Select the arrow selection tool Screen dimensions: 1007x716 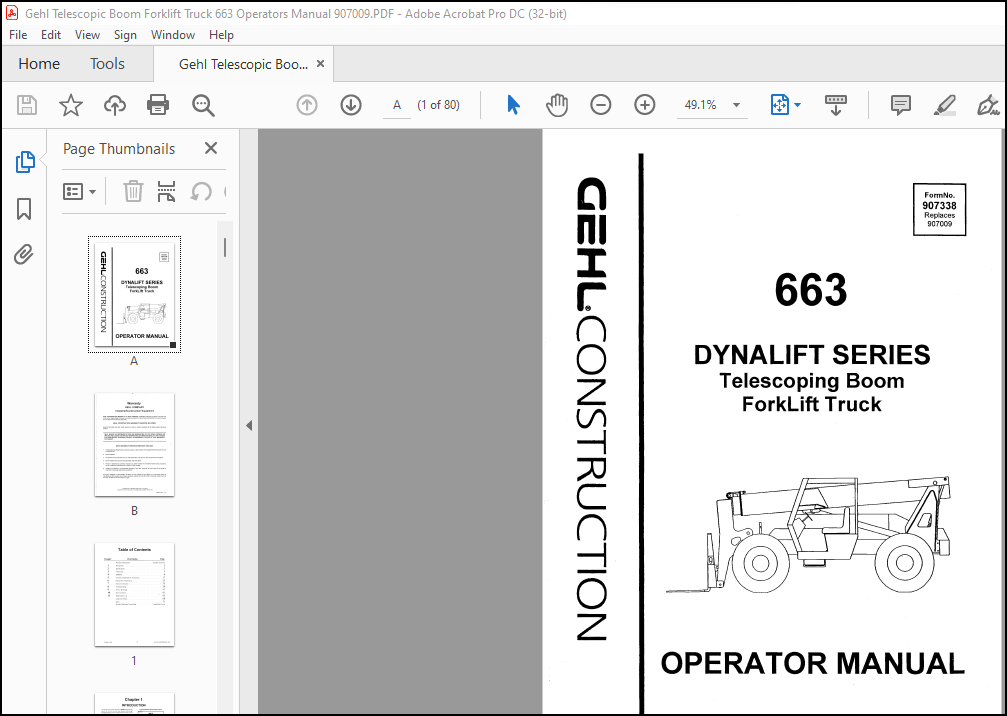coord(513,105)
